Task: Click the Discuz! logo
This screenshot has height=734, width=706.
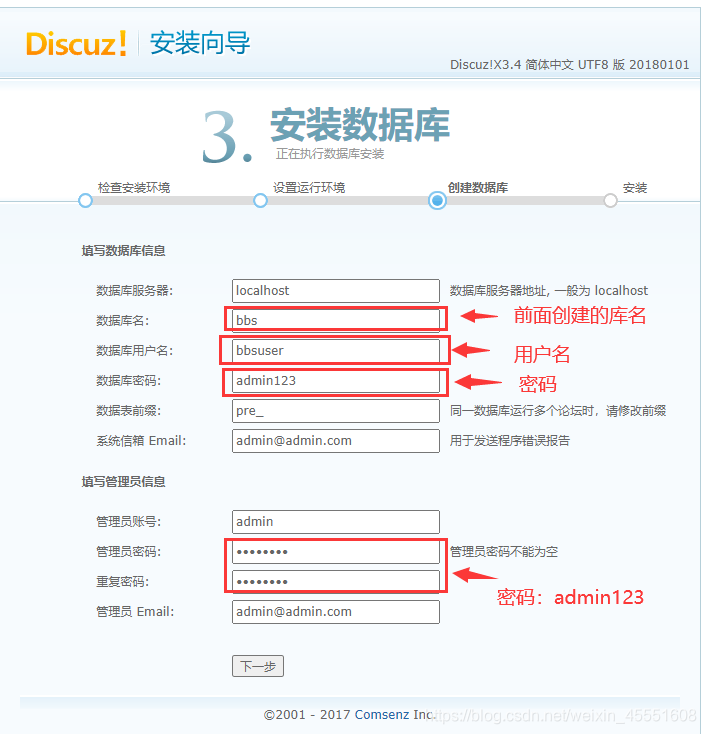Action: tap(76, 44)
